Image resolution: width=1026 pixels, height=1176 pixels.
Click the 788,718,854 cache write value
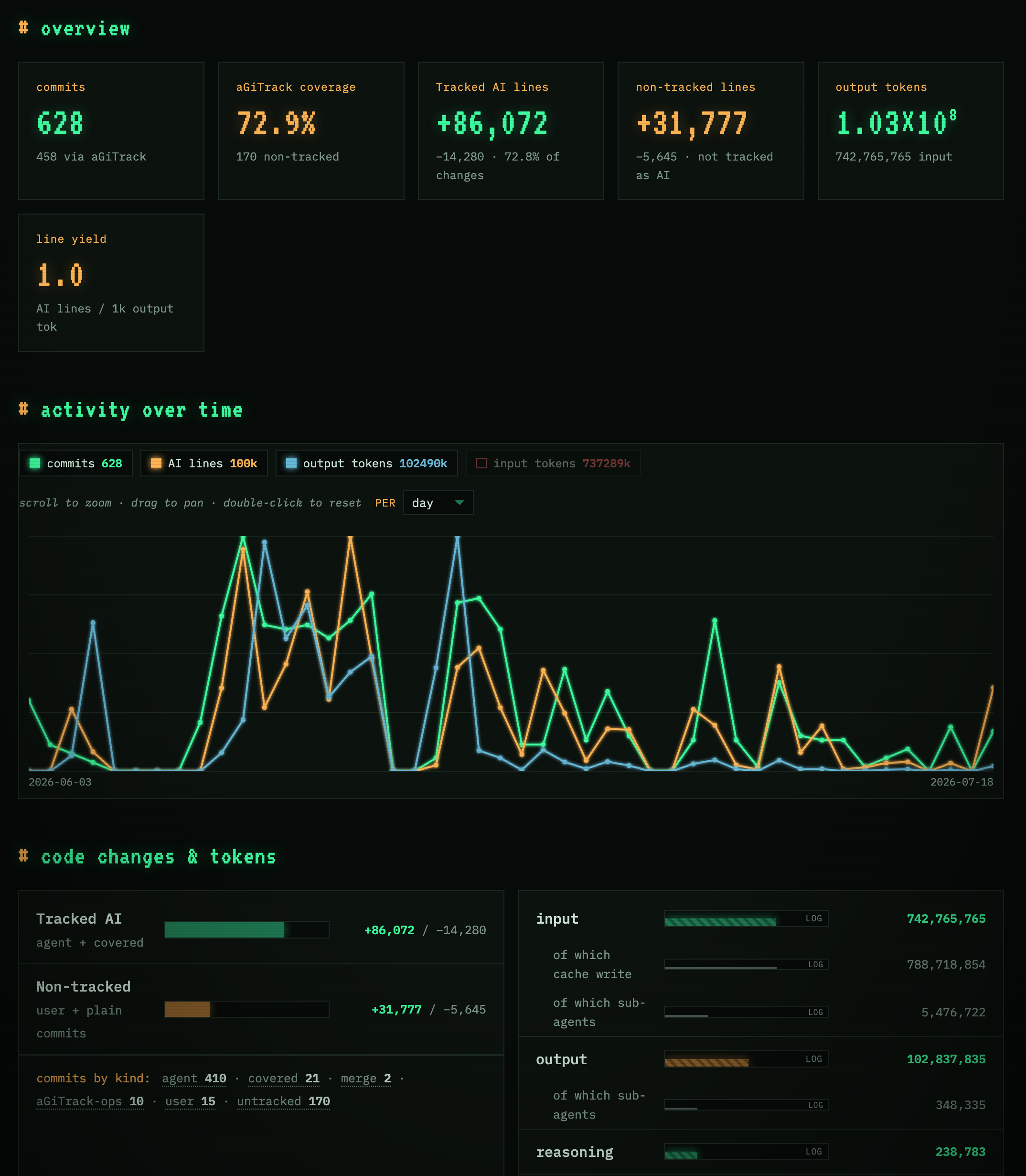(946, 965)
